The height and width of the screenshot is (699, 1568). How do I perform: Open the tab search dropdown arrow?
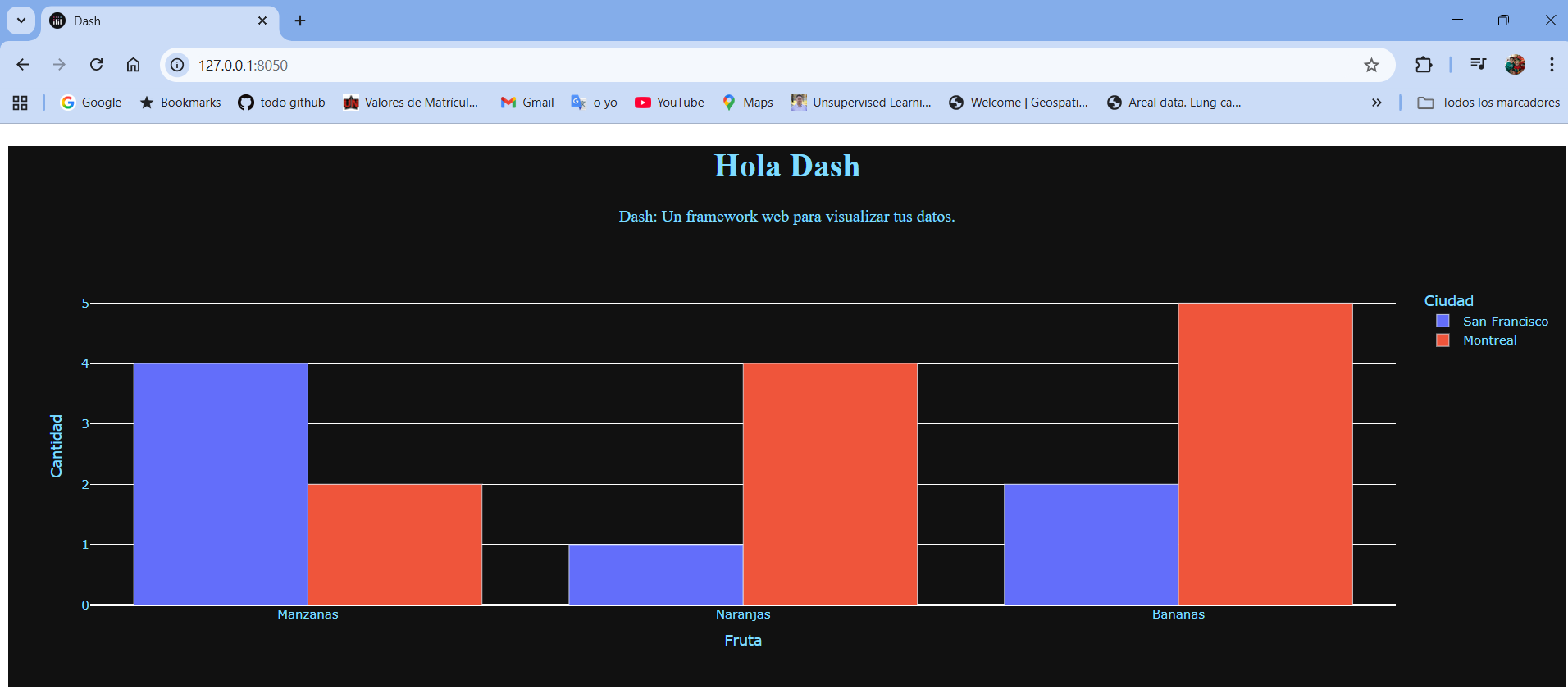21,21
